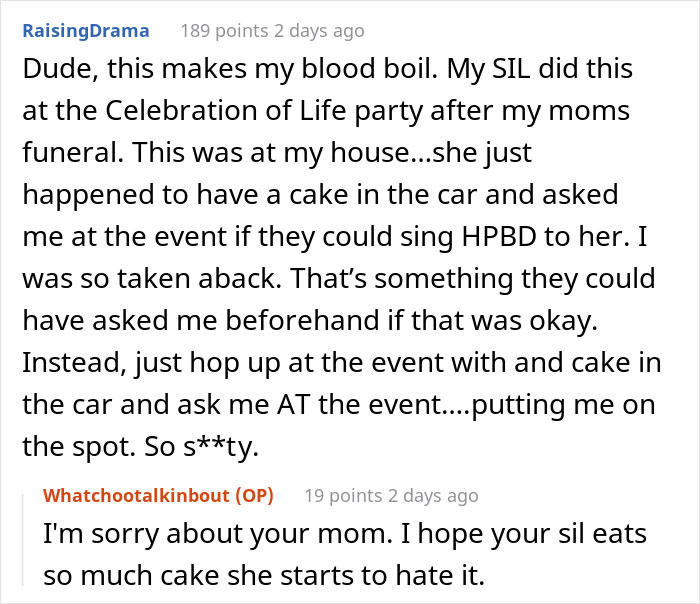Click the OP reply's '2 days ago' timestamp
This screenshot has height=604, width=700.
[431, 495]
